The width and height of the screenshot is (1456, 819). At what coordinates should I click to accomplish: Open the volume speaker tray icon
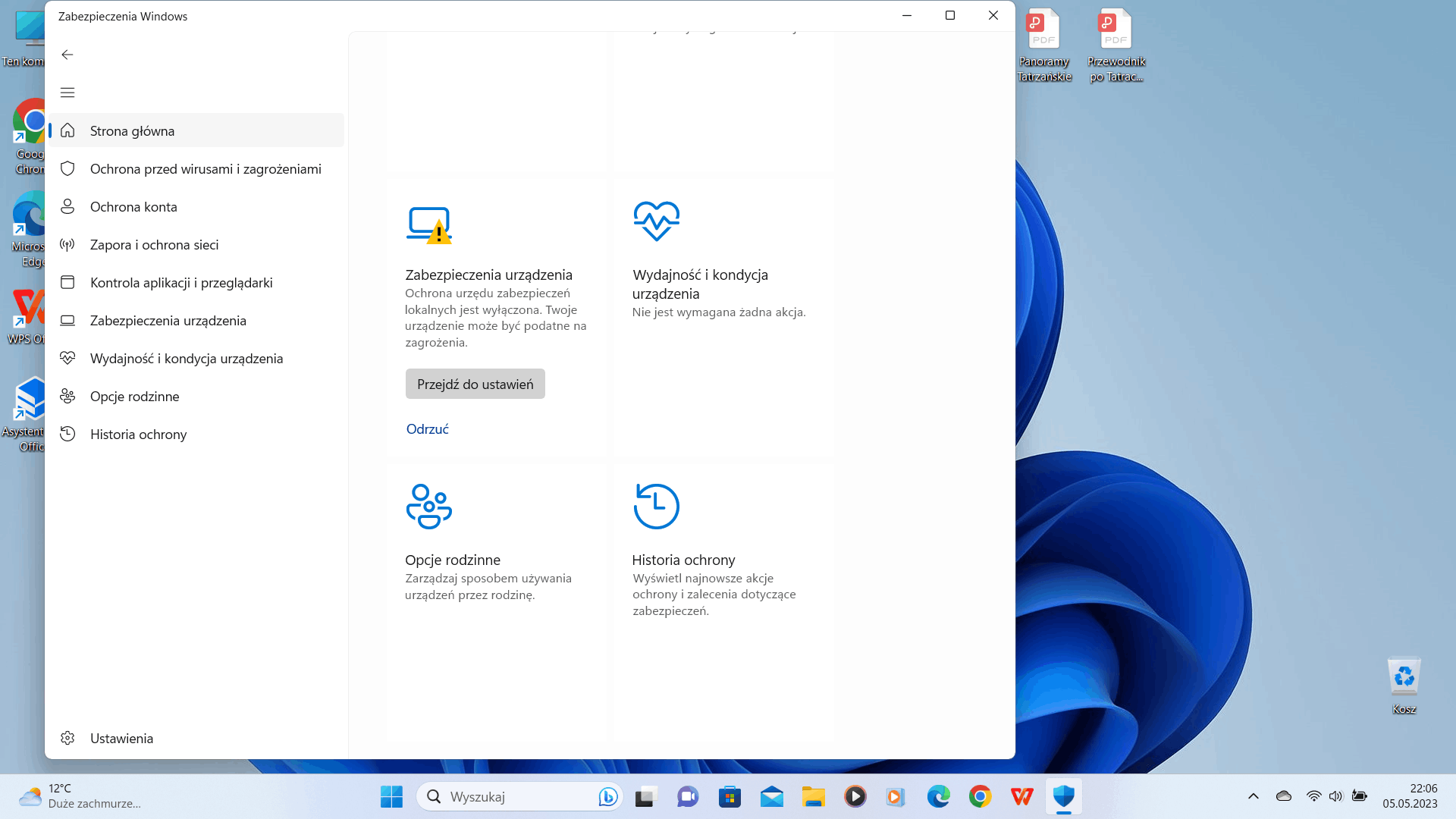1335,796
